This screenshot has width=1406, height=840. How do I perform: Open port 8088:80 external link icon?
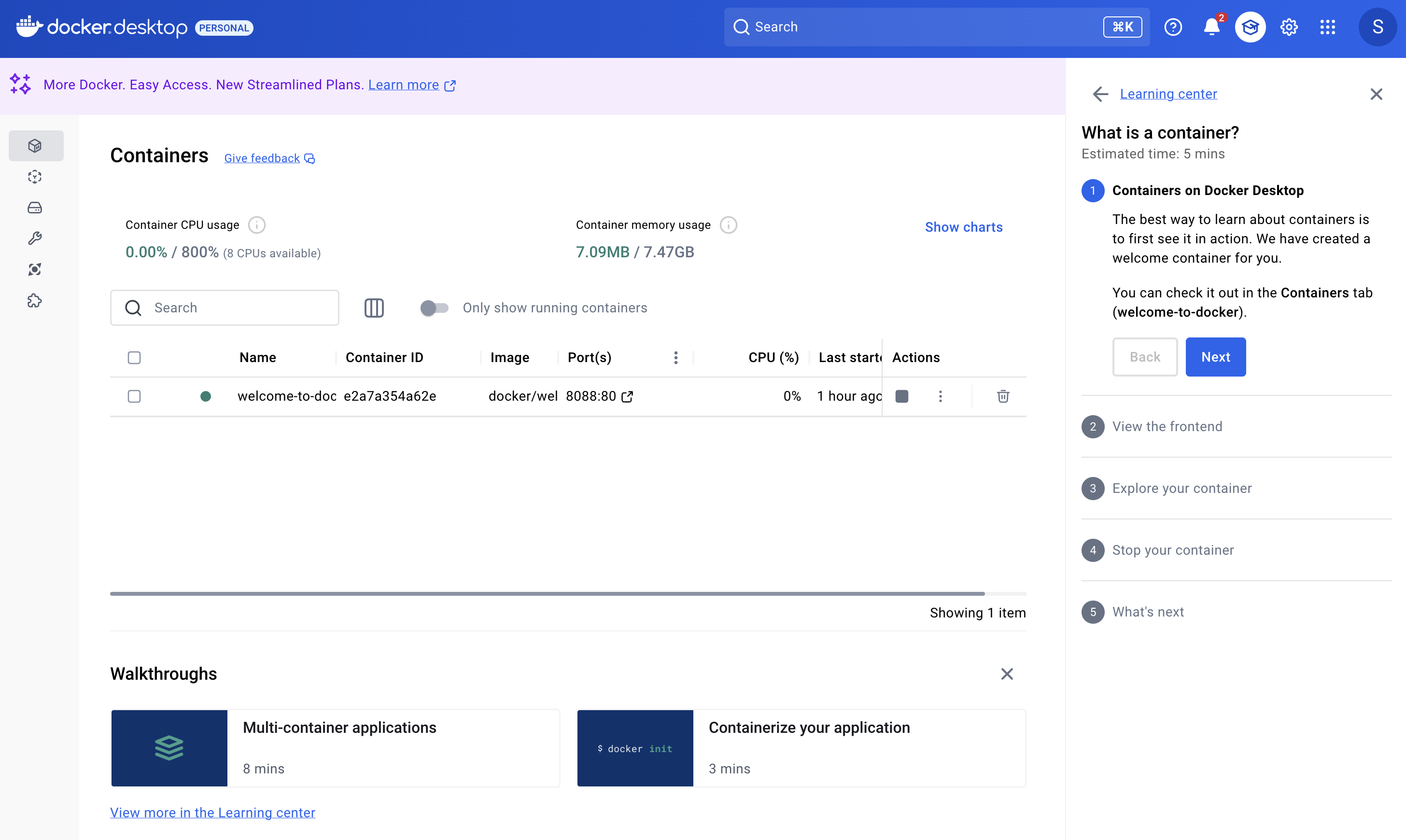click(x=627, y=397)
